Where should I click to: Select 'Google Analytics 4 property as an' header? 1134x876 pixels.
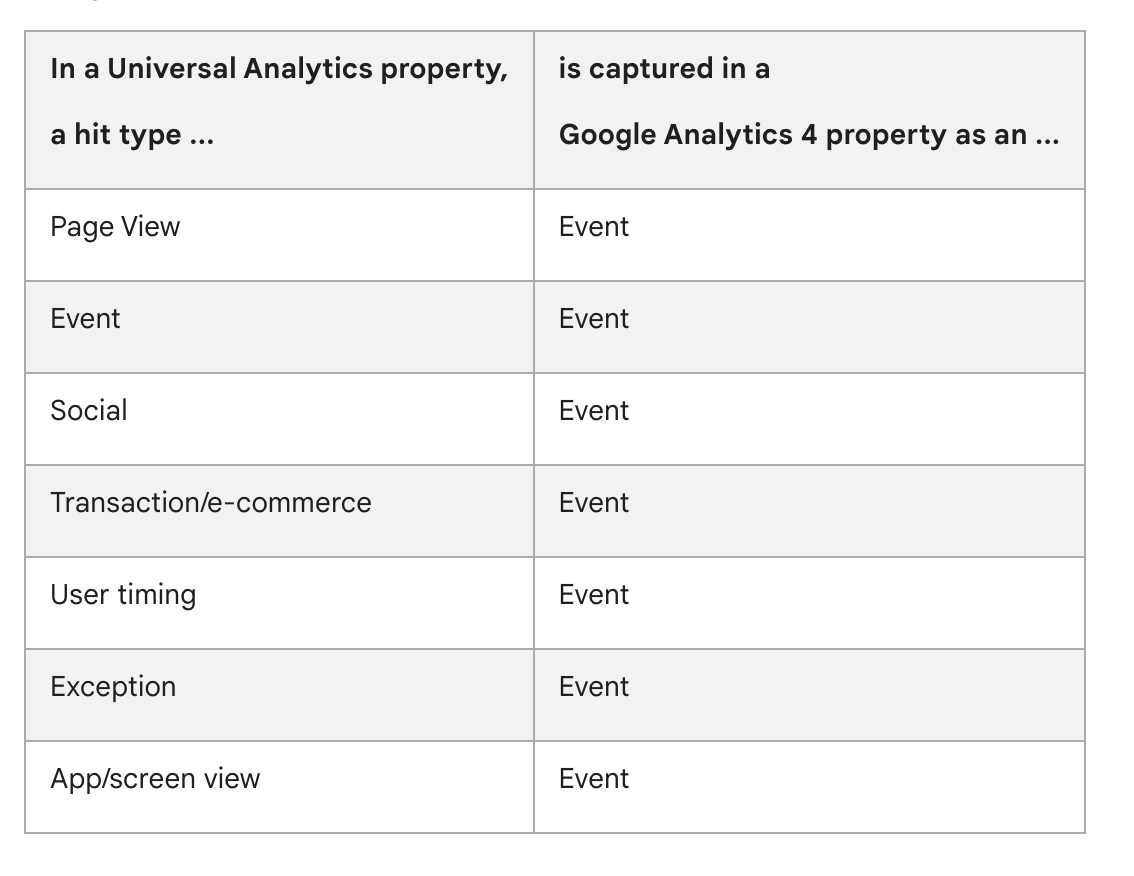click(x=809, y=135)
